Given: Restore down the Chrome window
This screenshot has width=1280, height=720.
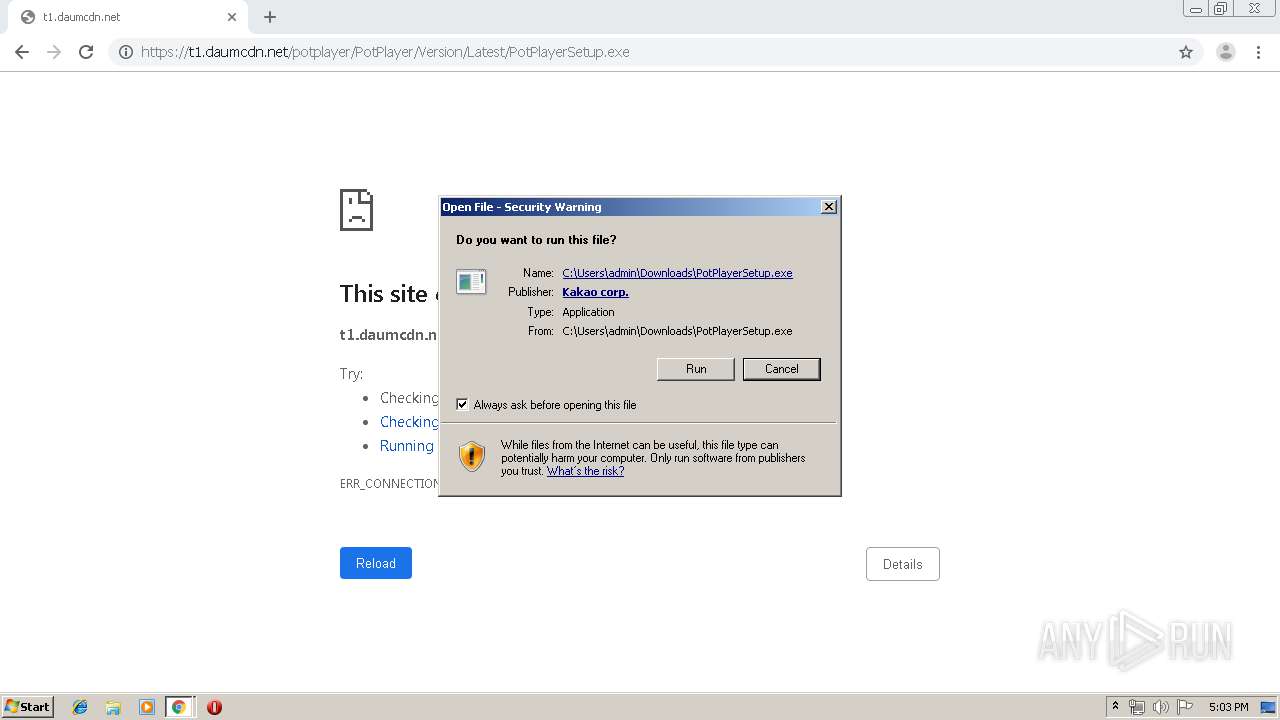Looking at the screenshot, I should (x=1220, y=9).
